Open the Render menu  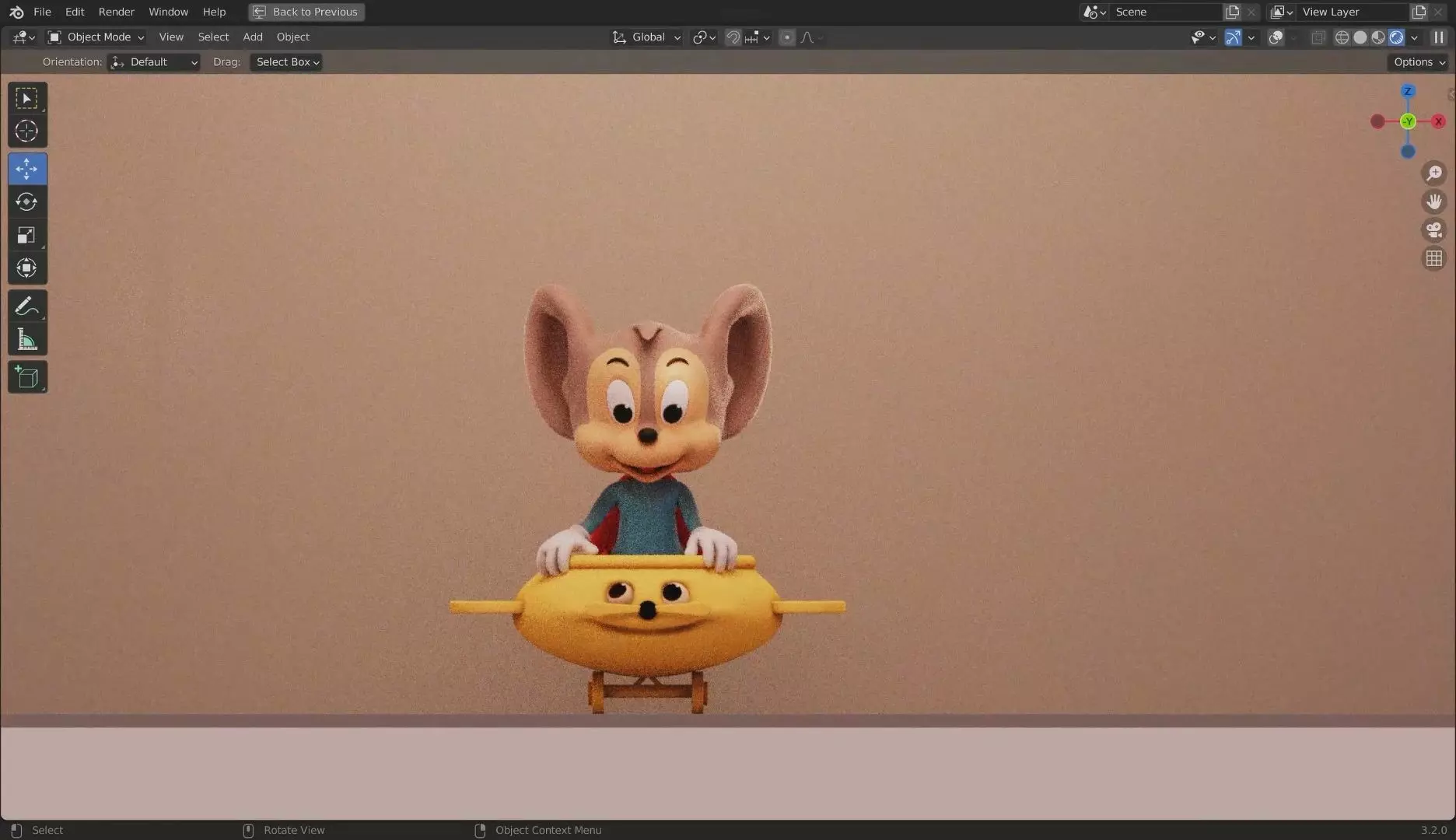pos(117,12)
